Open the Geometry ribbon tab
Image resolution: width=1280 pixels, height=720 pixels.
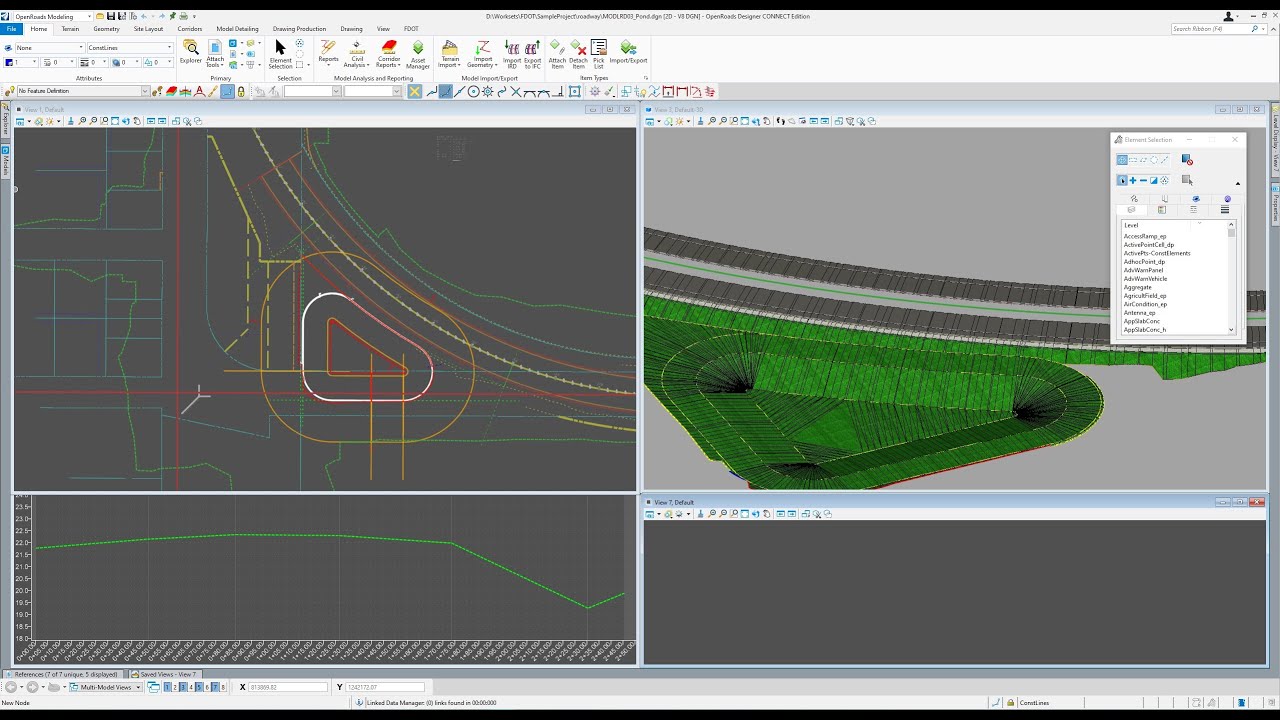[x=106, y=29]
